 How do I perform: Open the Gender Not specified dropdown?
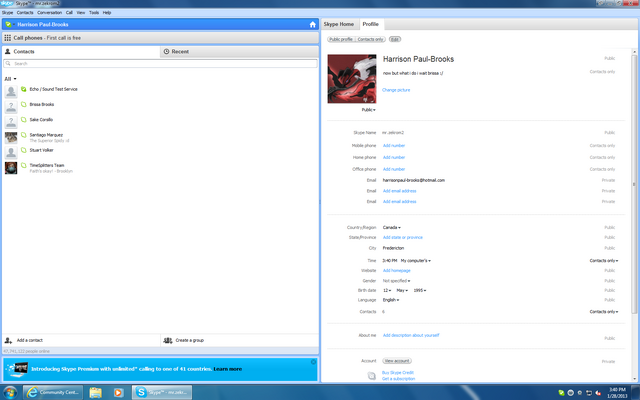[x=396, y=281]
